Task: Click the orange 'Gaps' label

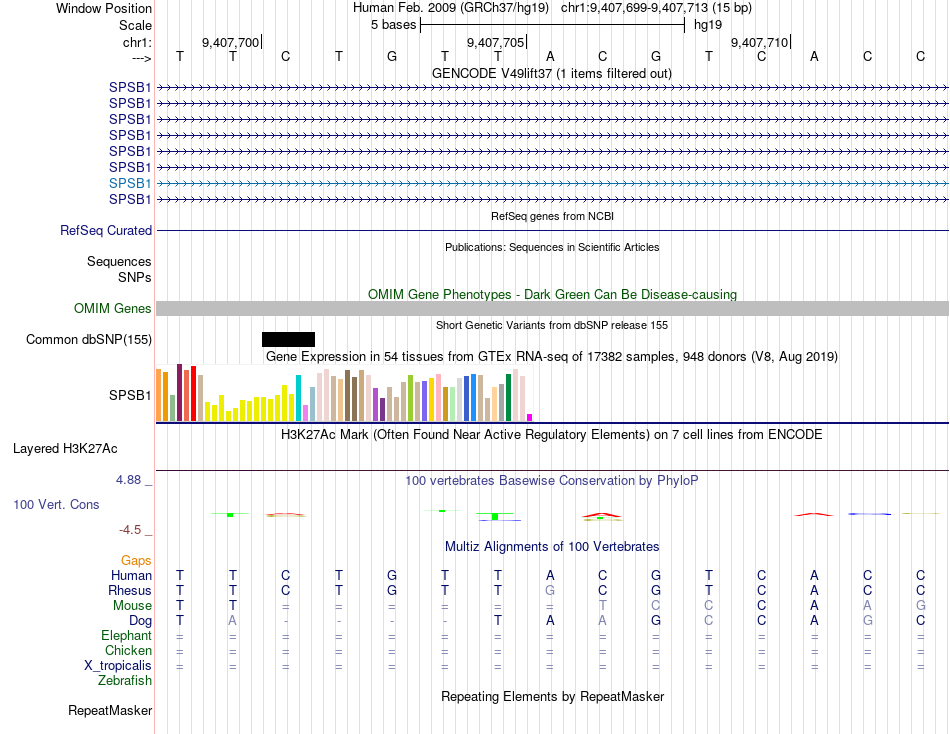Action: 136,561
